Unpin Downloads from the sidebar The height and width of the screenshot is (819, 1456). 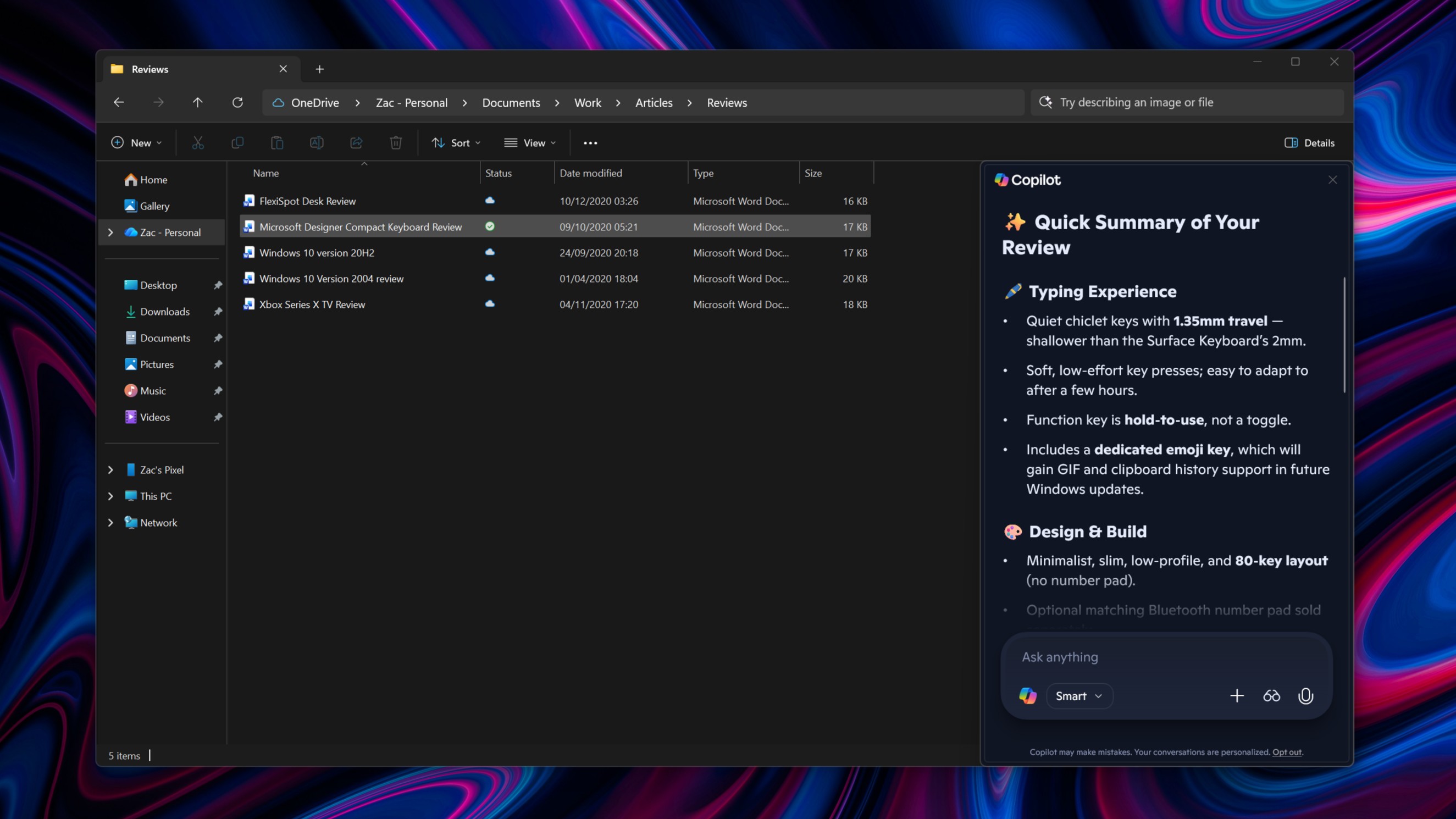click(x=218, y=312)
